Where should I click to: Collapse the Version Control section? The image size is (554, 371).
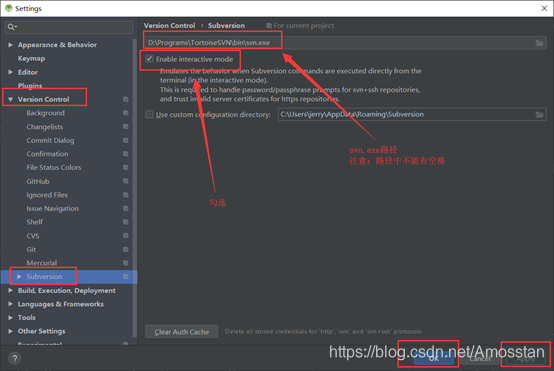(x=11, y=100)
